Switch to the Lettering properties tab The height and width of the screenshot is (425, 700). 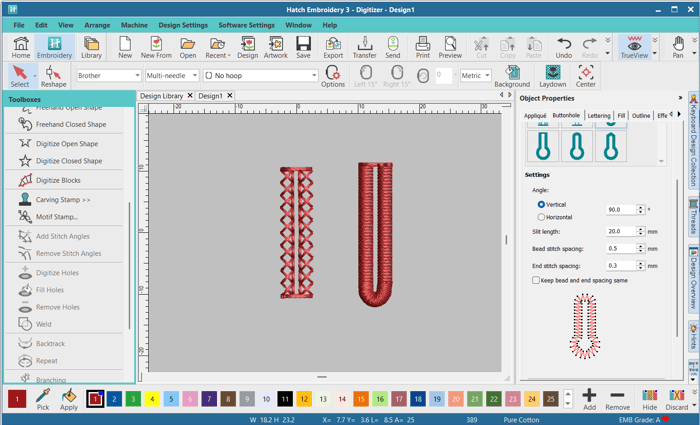pyautogui.click(x=598, y=116)
